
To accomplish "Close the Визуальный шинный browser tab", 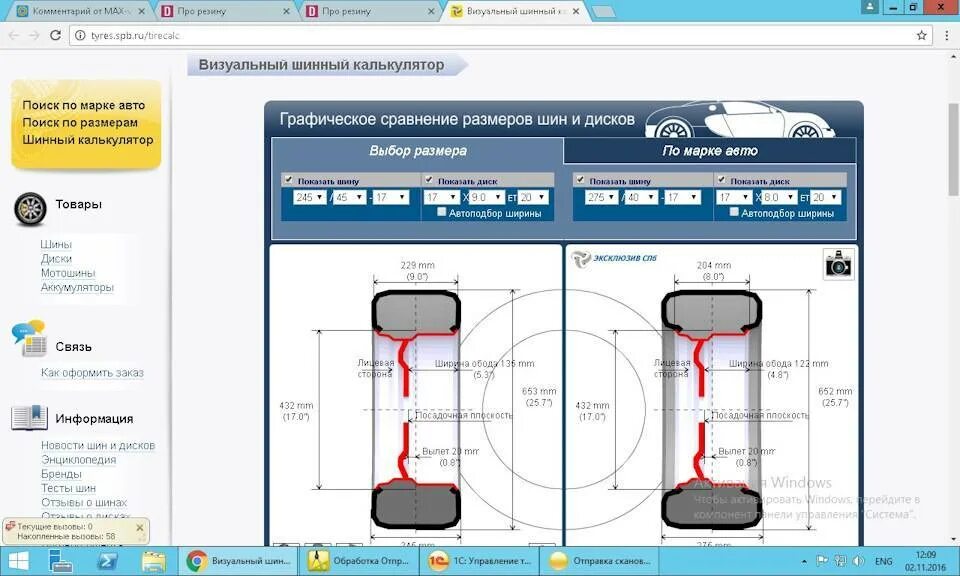I will click(576, 11).
